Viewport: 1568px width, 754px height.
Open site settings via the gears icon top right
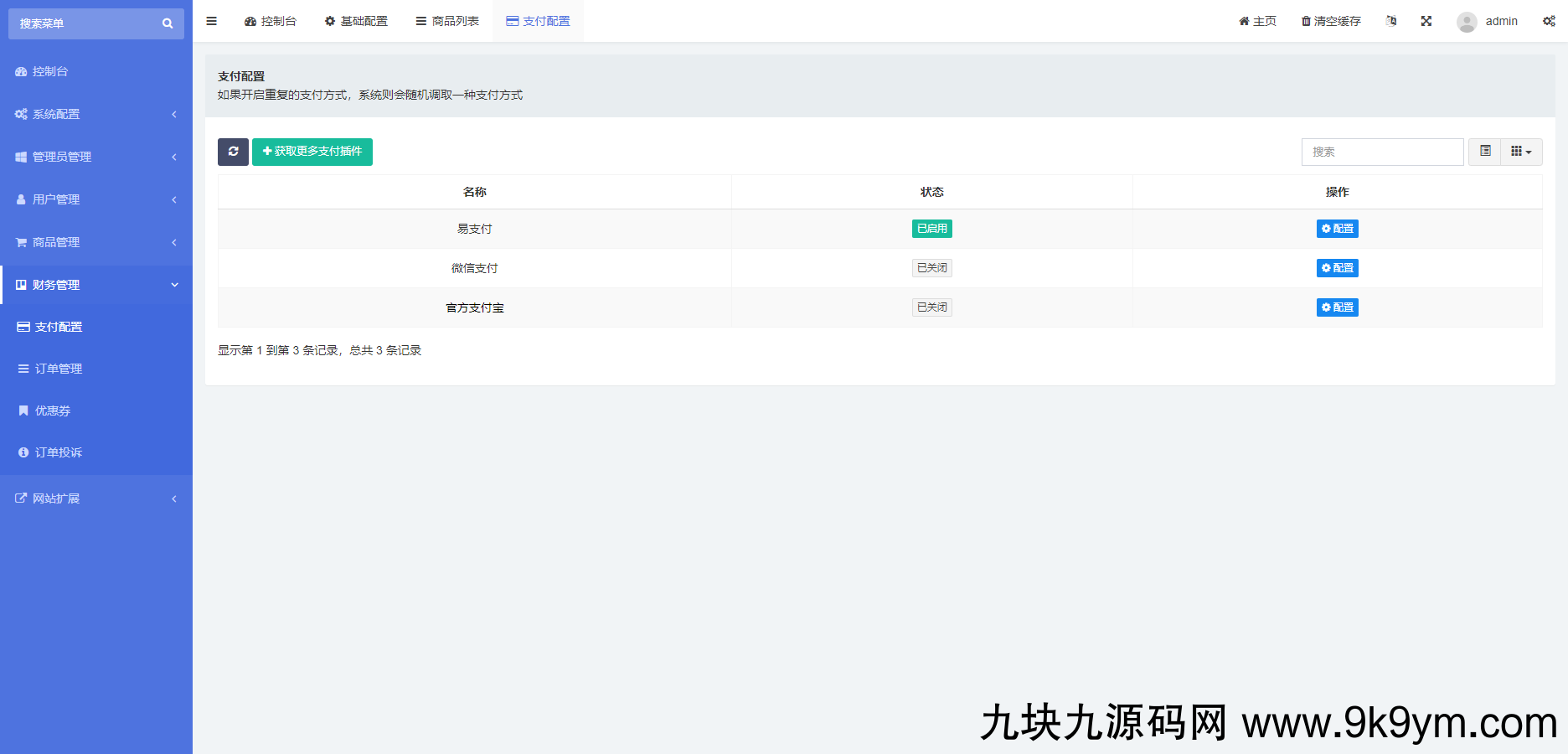coord(1549,21)
